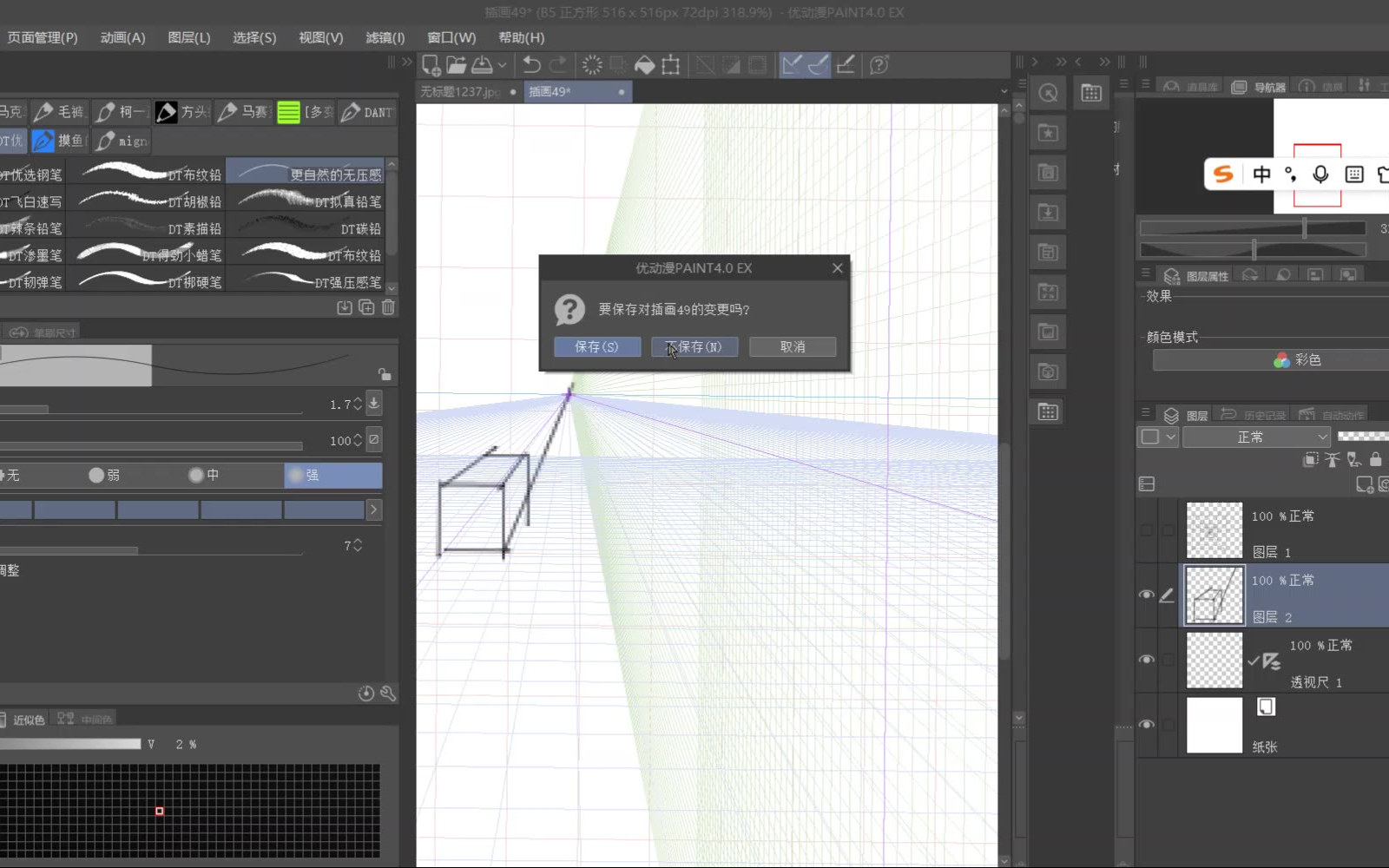The image size is (1389, 868).
Task: Click the Sogou 中 language indicator
Action: click(x=1261, y=174)
